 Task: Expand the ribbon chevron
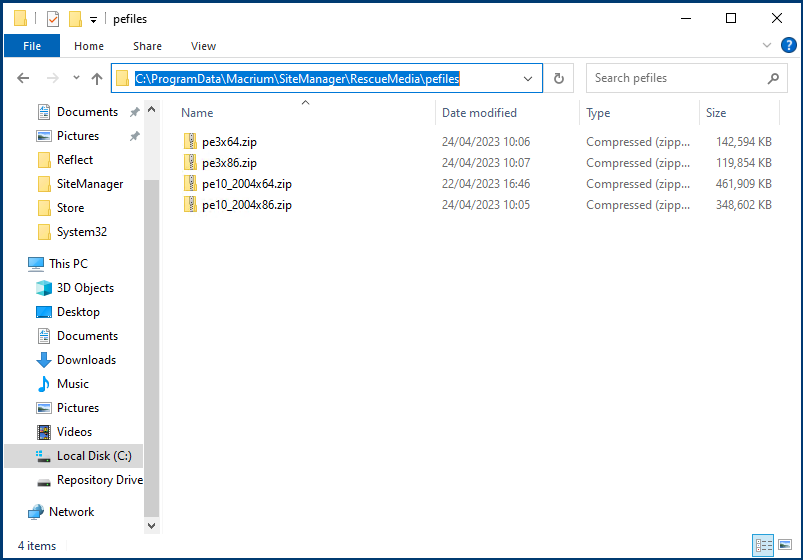click(x=767, y=45)
